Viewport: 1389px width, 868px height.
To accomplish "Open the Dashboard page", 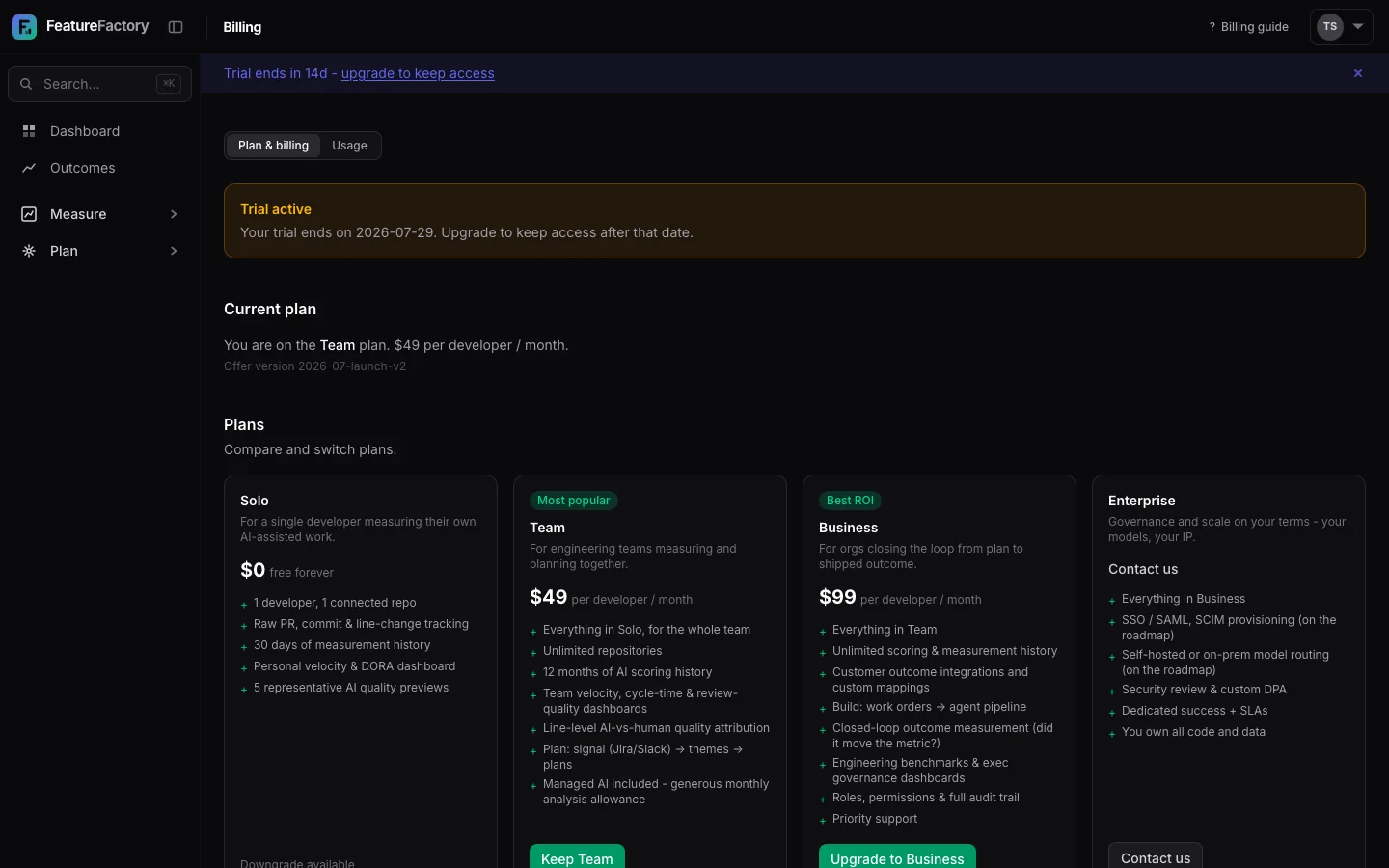I will 99,131.
